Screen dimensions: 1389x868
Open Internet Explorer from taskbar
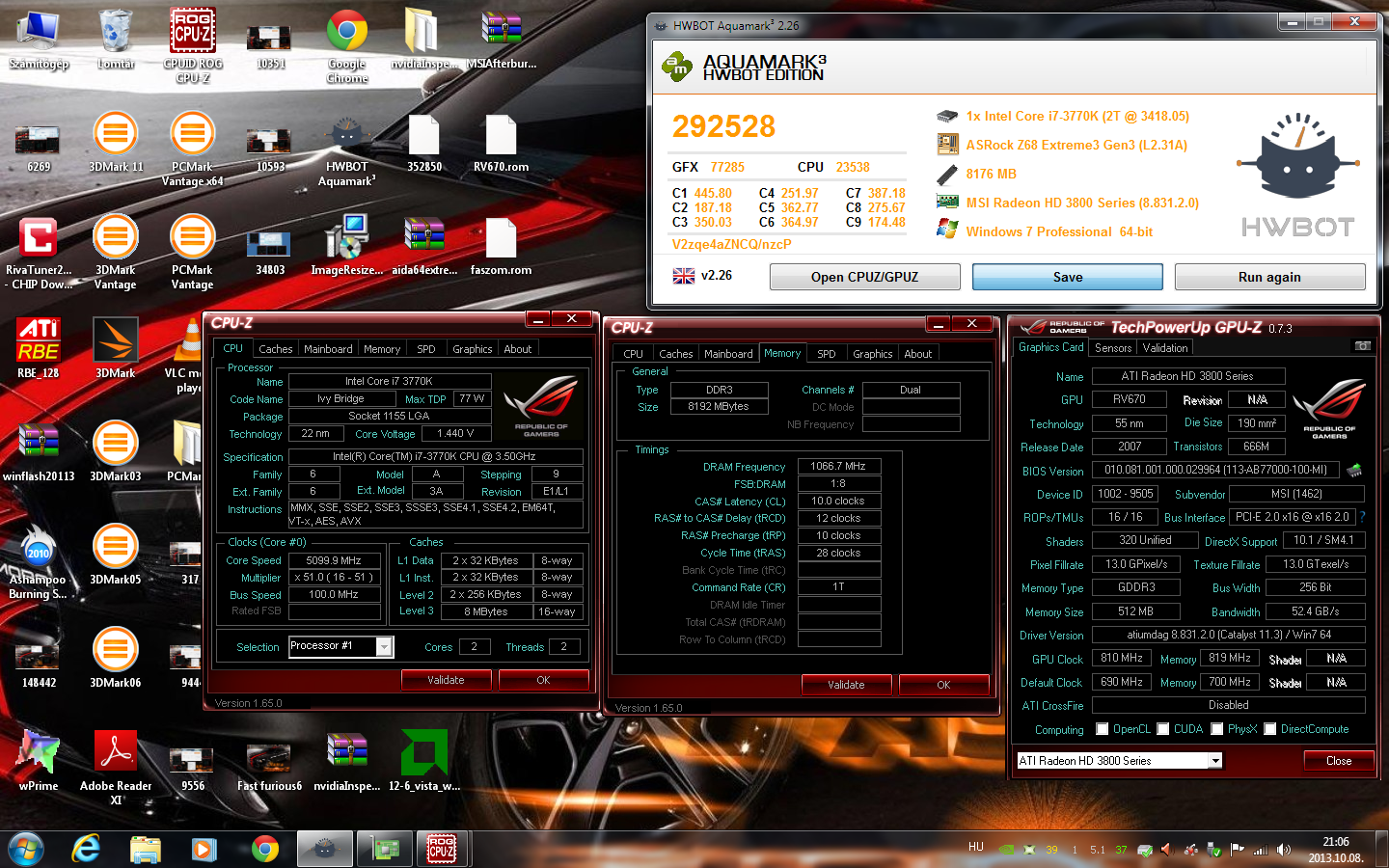point(87,849)
